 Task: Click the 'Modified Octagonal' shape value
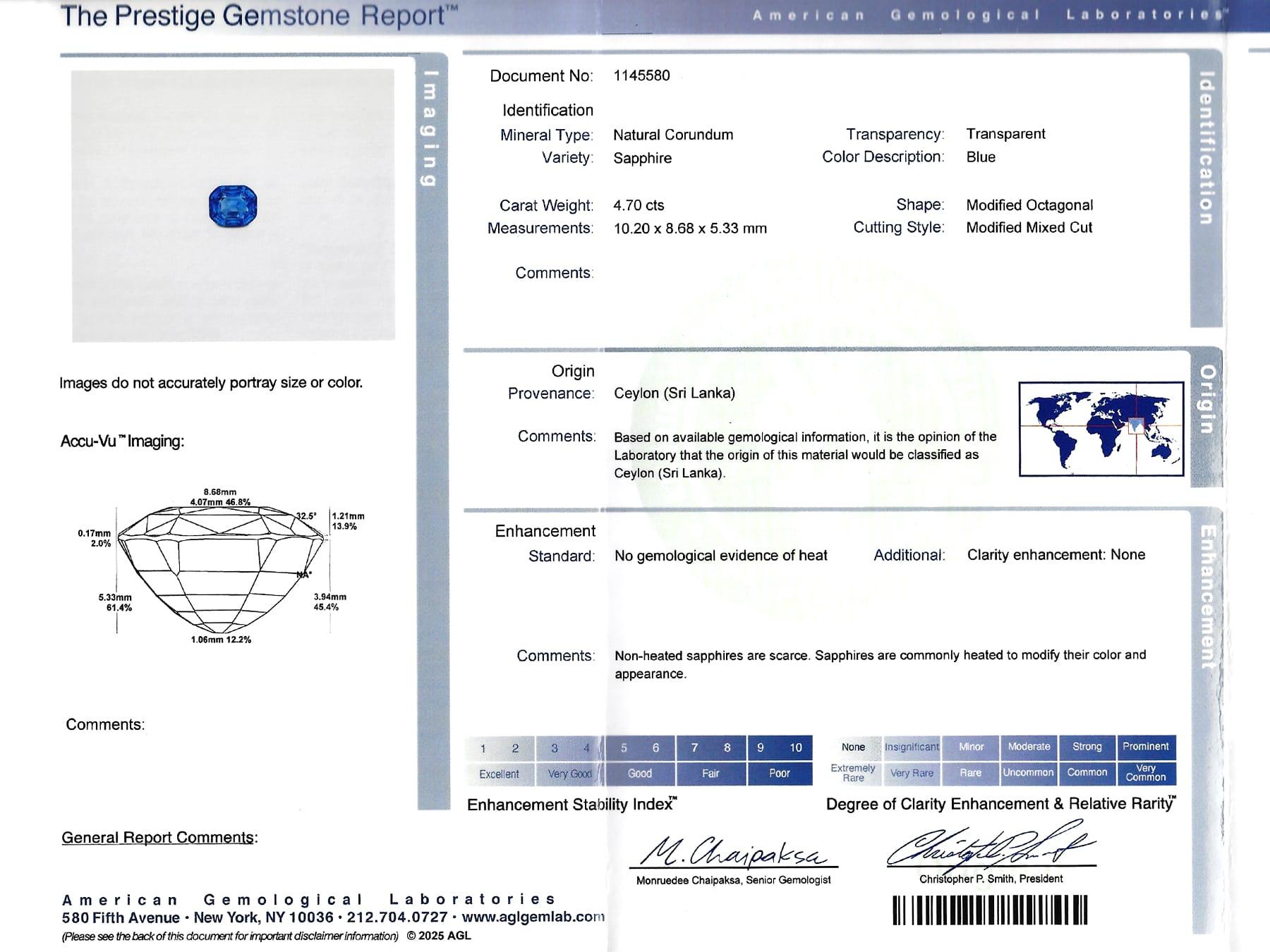click(1029, 205)
